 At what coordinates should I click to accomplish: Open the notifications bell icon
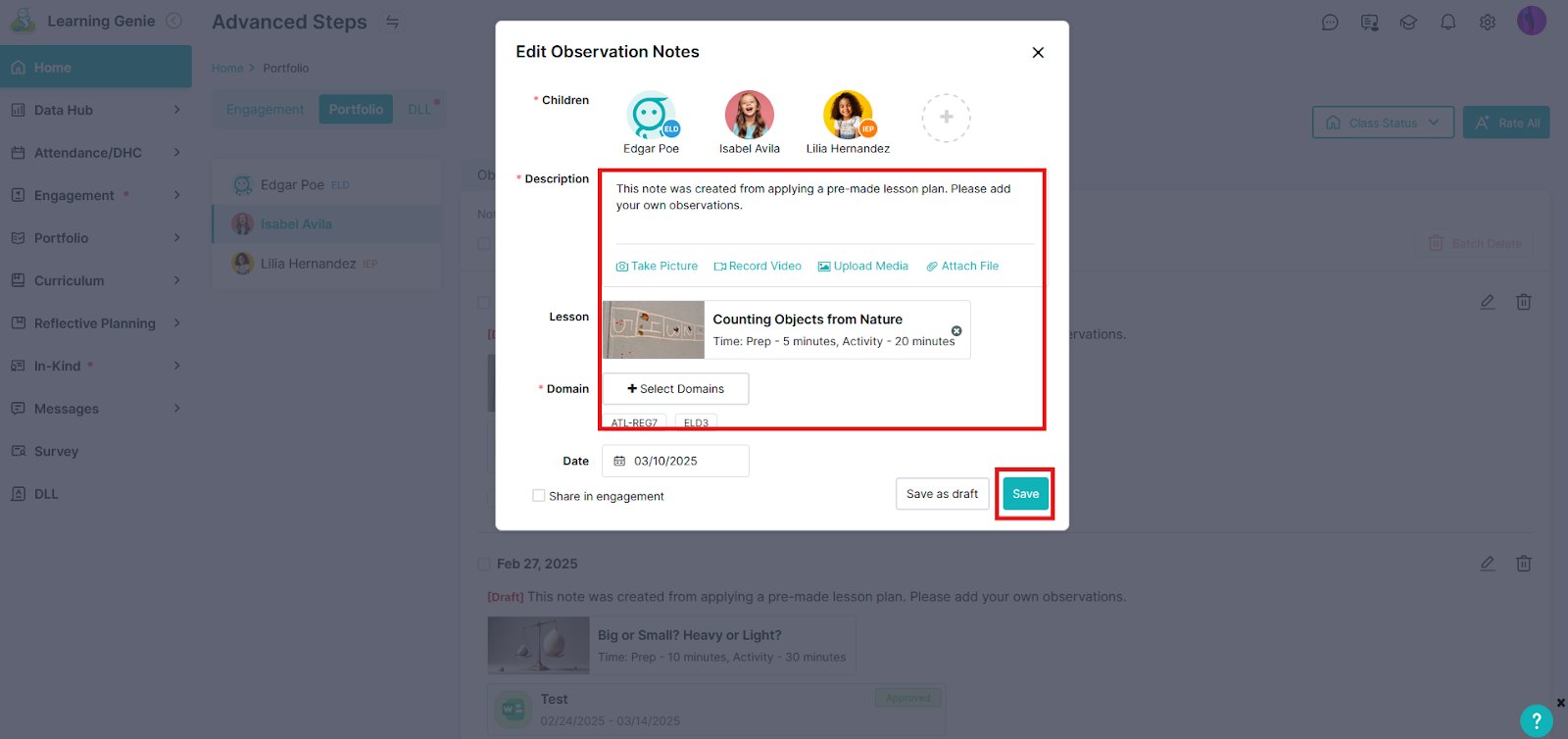coord(1447,22)
